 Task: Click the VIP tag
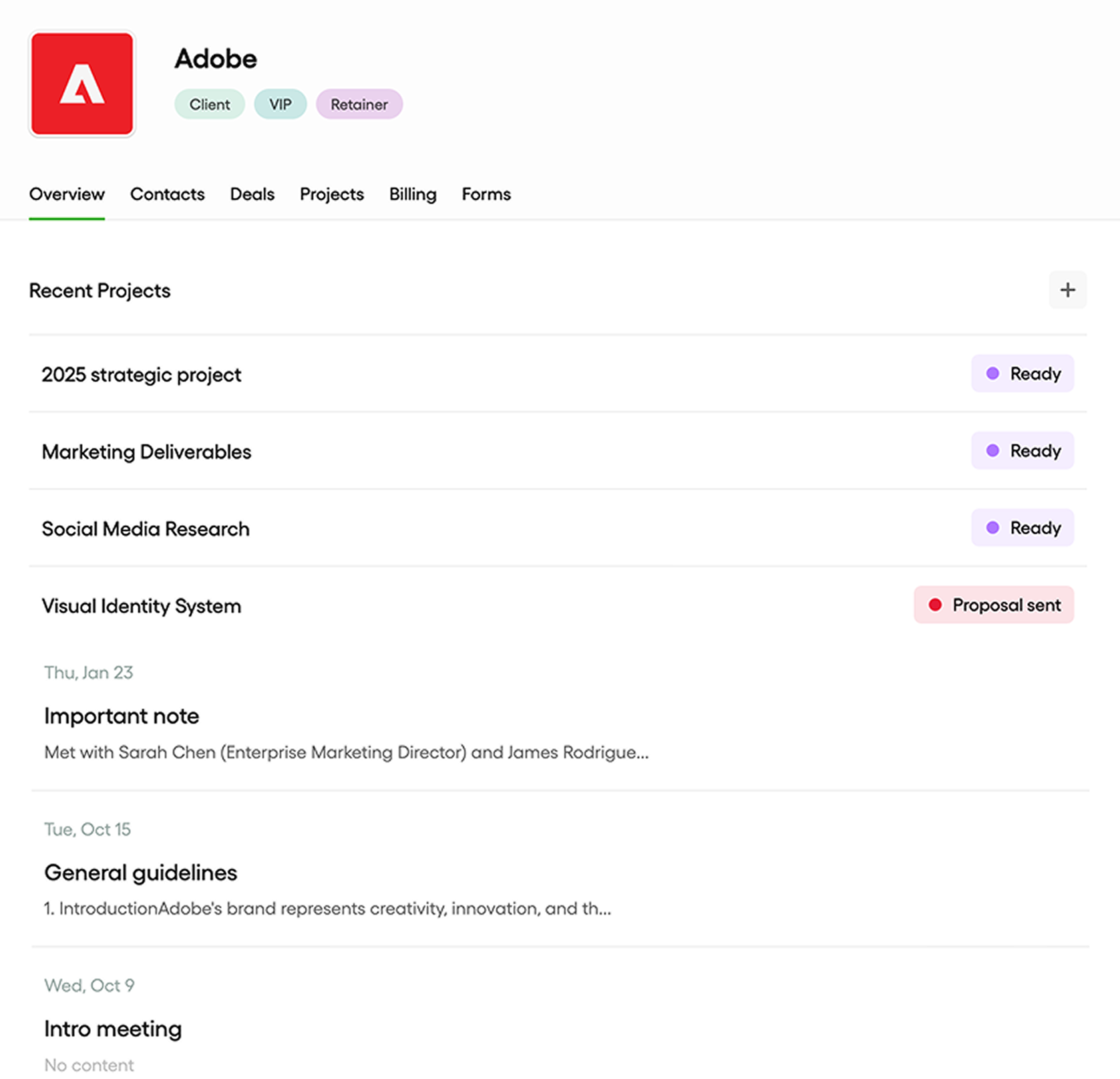pyautogui.click(x=281, y=104)
